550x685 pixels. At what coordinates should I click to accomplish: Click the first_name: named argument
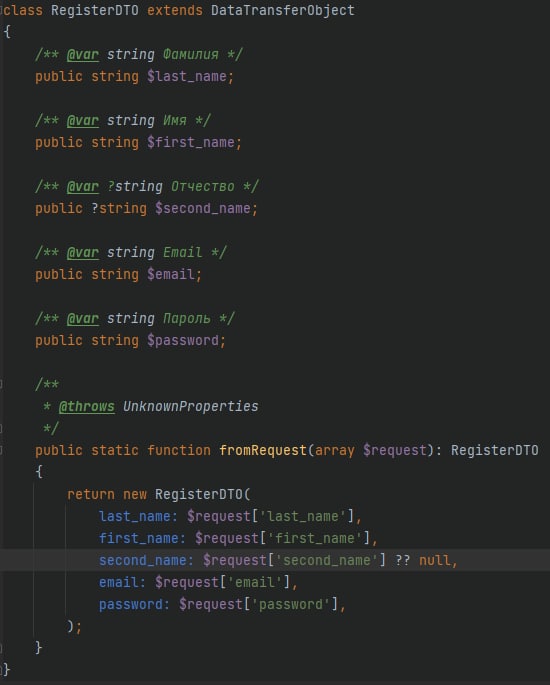[142, 538]
